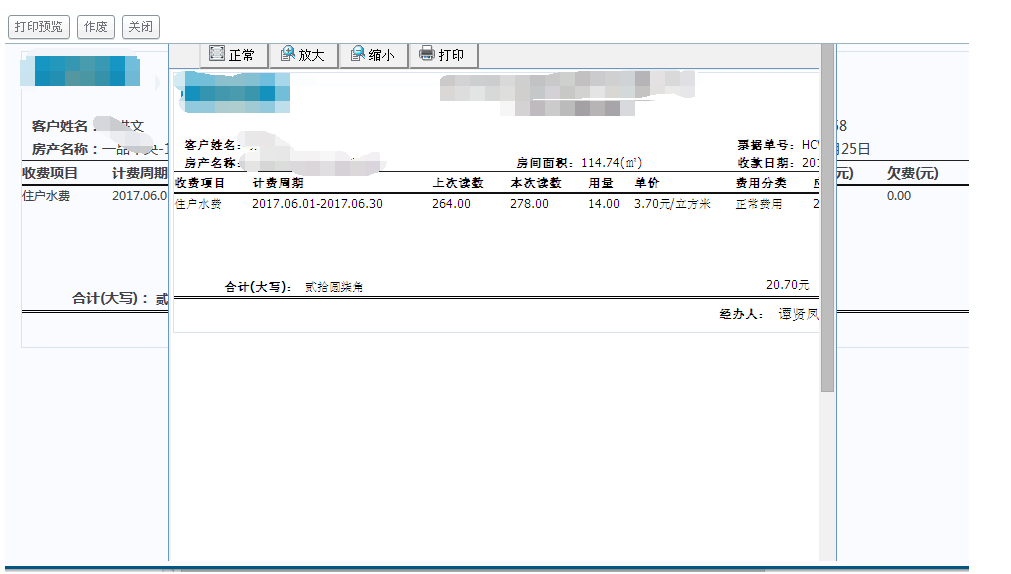Zoom out using the 缩小 button
The width and height of the screenshot is (1011, 574).
click(x=373, y=55)
